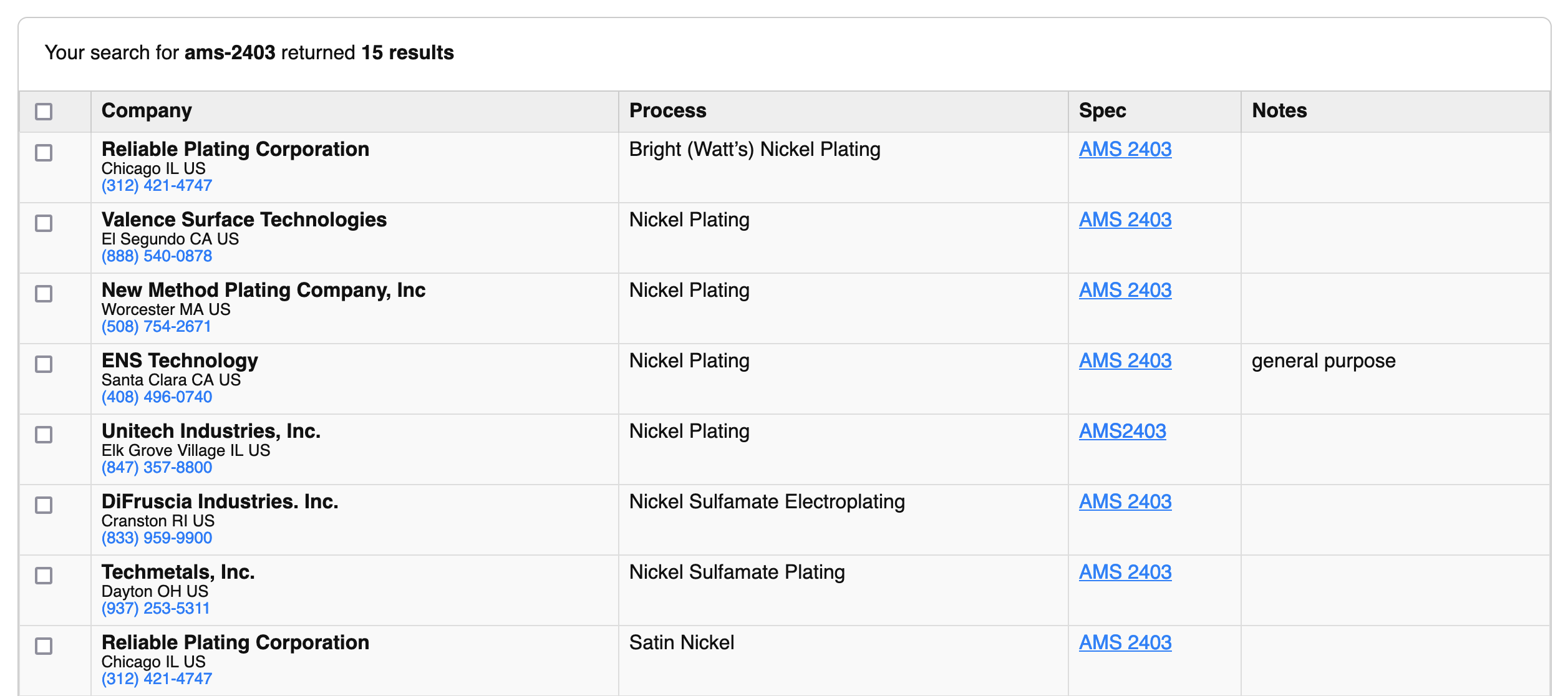Image resolution: width=1568 pixels, height=696 pixels.
Task: Open the AMS2403 spec link for Unitech
Action: coord(1123,432)
